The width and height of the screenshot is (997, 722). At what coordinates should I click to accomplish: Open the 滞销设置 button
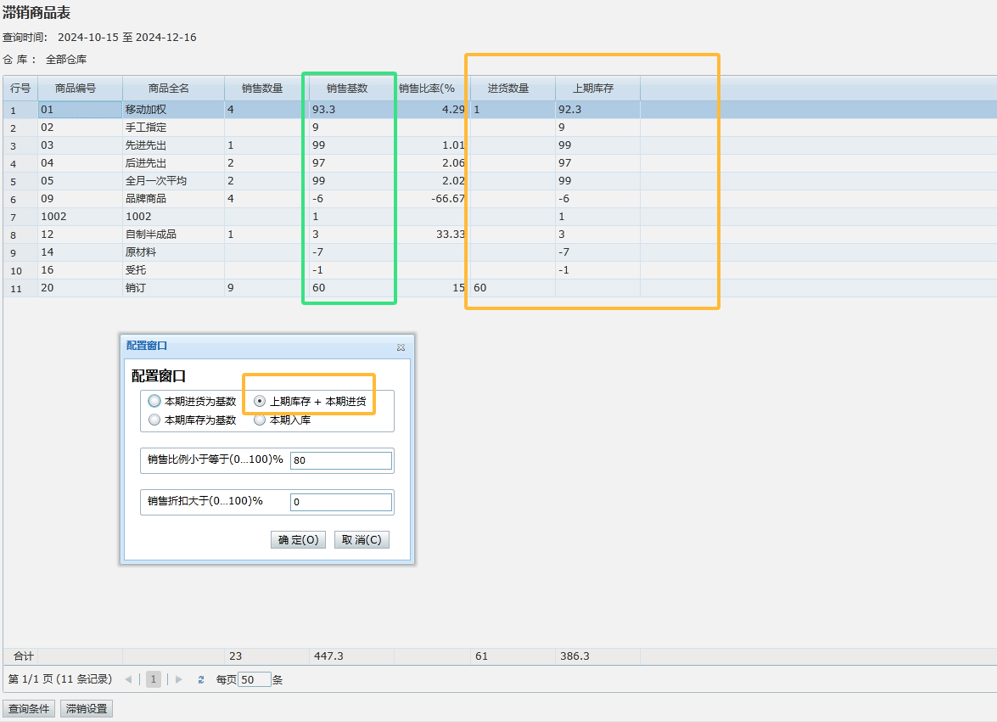tap(86, 709)
